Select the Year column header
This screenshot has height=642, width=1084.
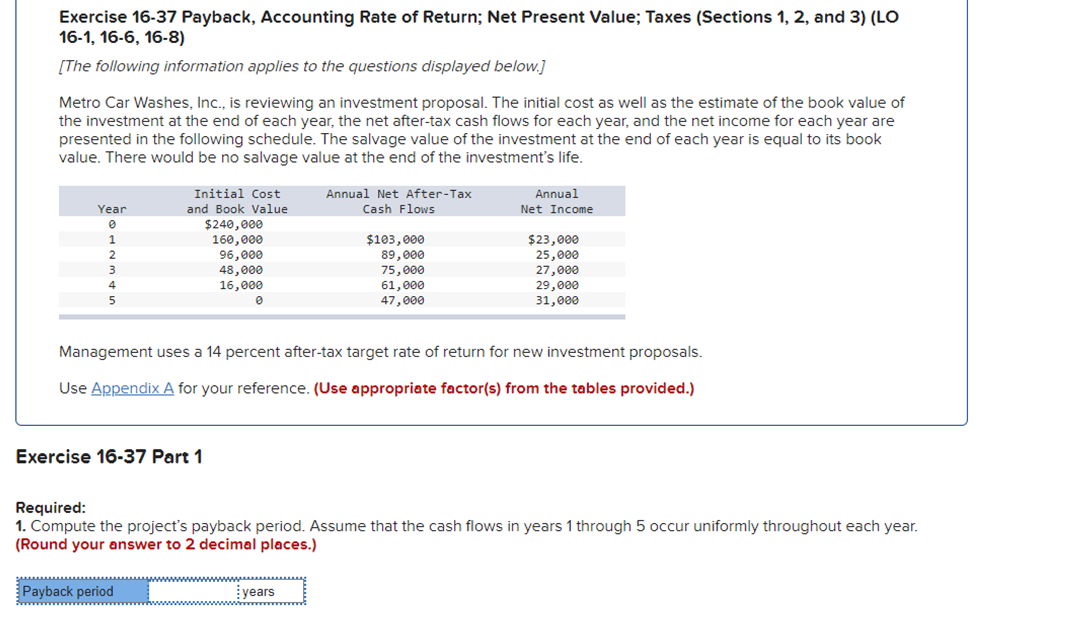112,208
